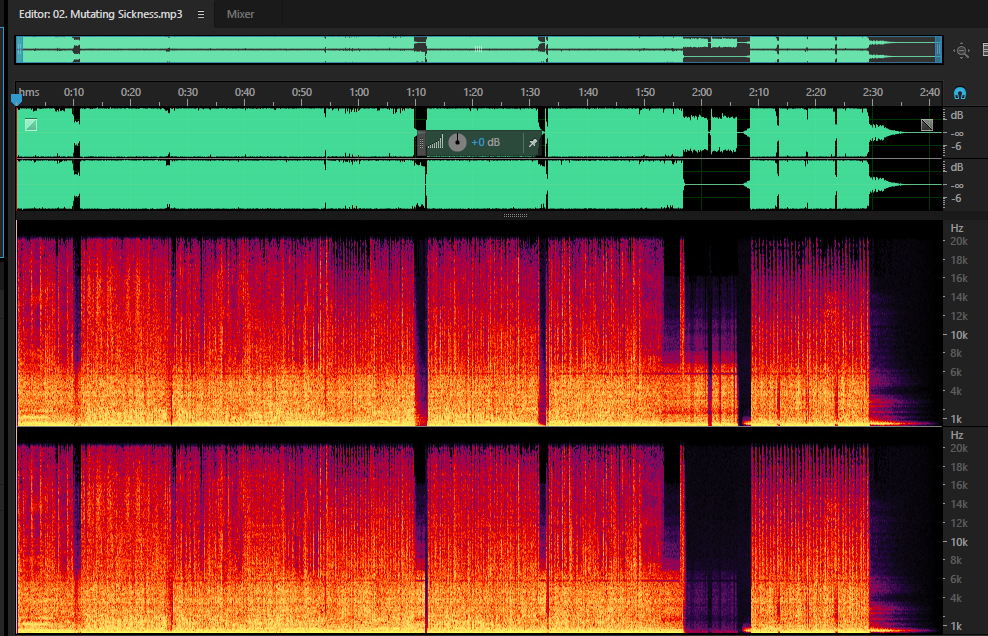Click the right handle of the overview navigator

click(x=939, y=50)
